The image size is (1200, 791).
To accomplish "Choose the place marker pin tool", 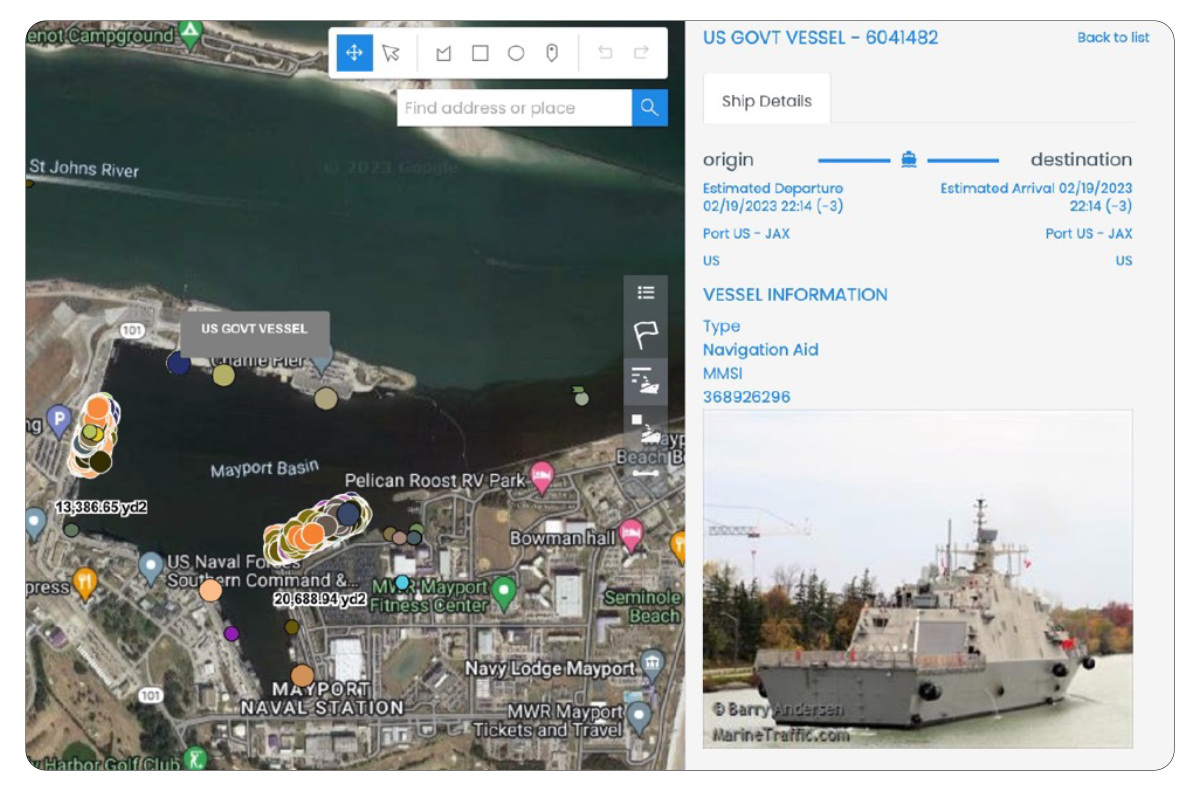I will [x=551, y=53].
